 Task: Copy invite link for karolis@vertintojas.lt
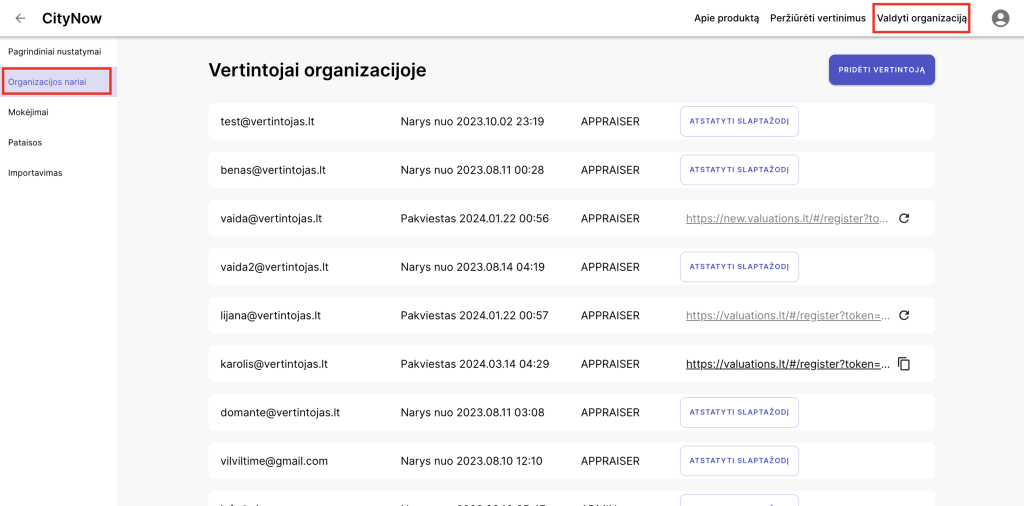[904, 364]
